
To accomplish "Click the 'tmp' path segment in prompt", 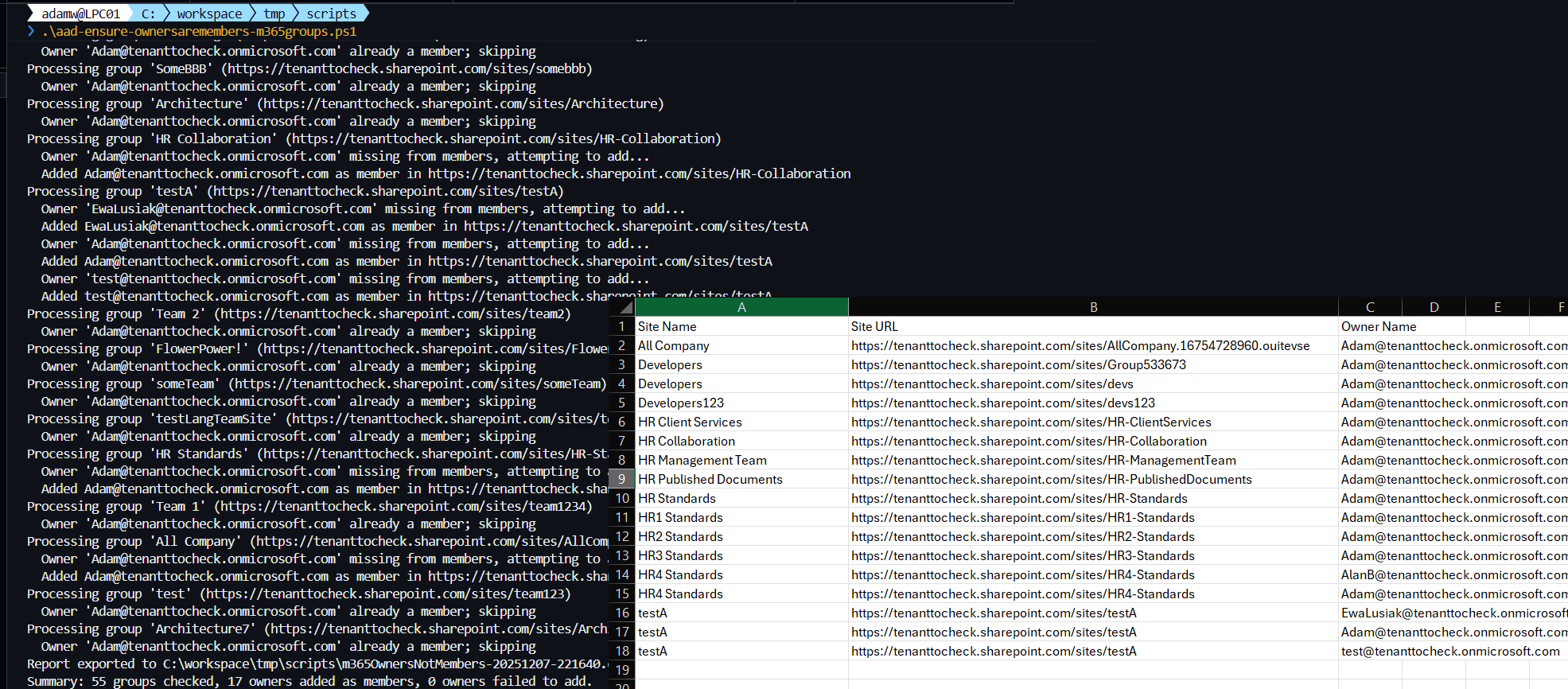I will (274, 14).
